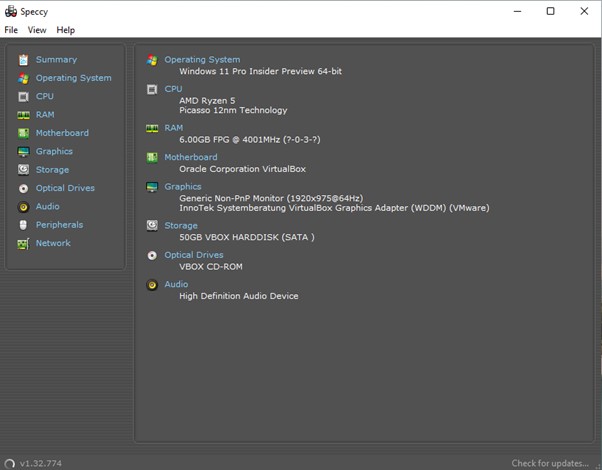Click the Audio speaker icon in sidebar
The width and height of the screenshot is (602, 470).
(x=23, y=207)
